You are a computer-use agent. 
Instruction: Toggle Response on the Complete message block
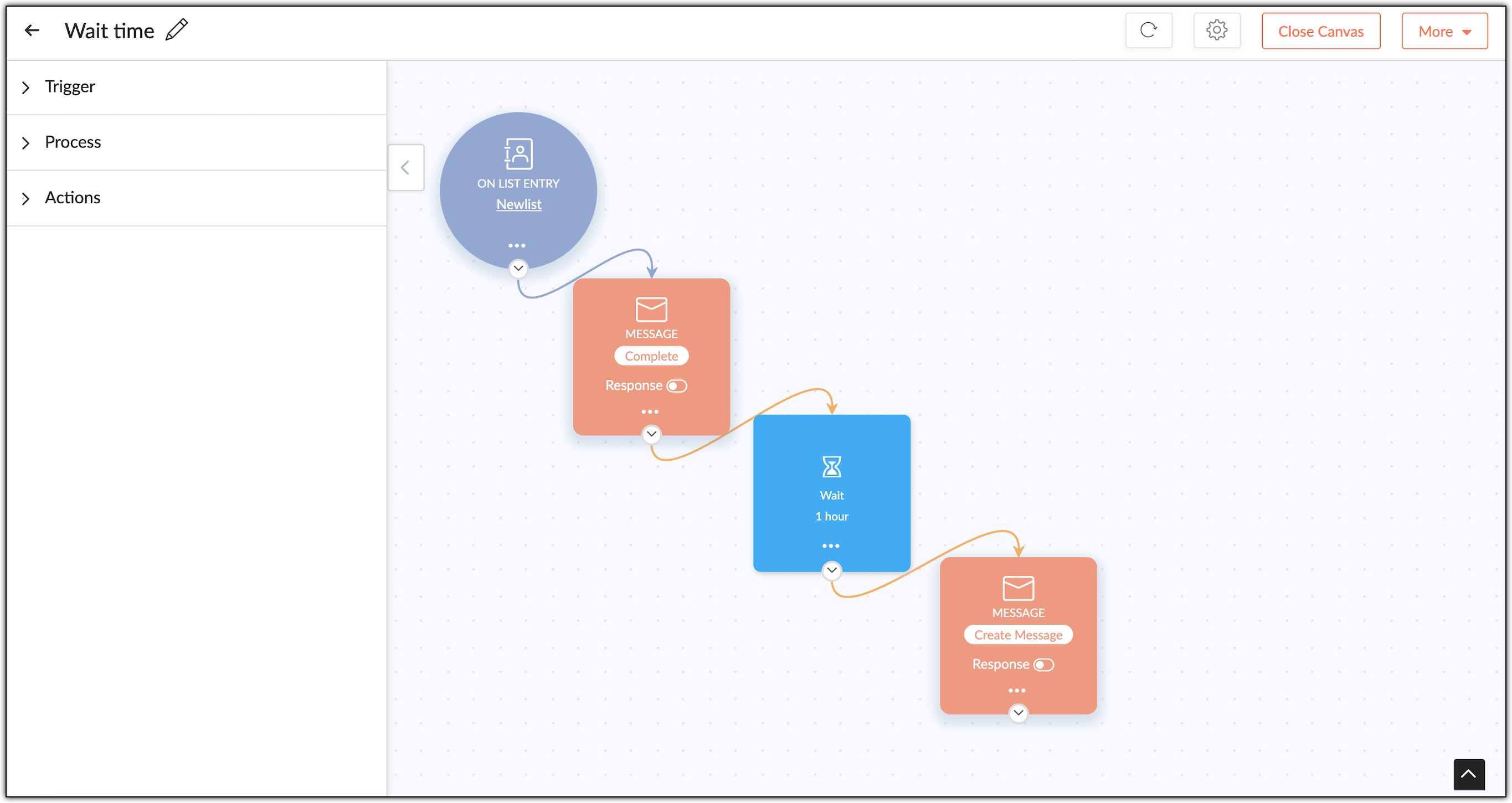click(x=676, y=386)
